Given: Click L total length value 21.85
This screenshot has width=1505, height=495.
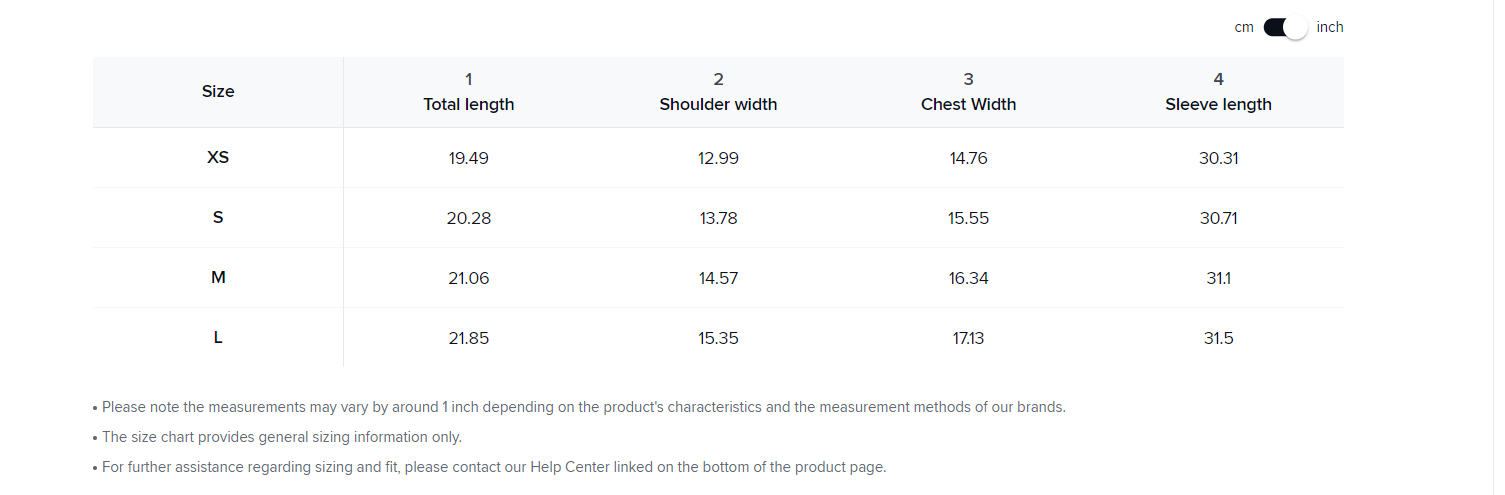Looking at the screenshot, I should click(x=468, y=338).
